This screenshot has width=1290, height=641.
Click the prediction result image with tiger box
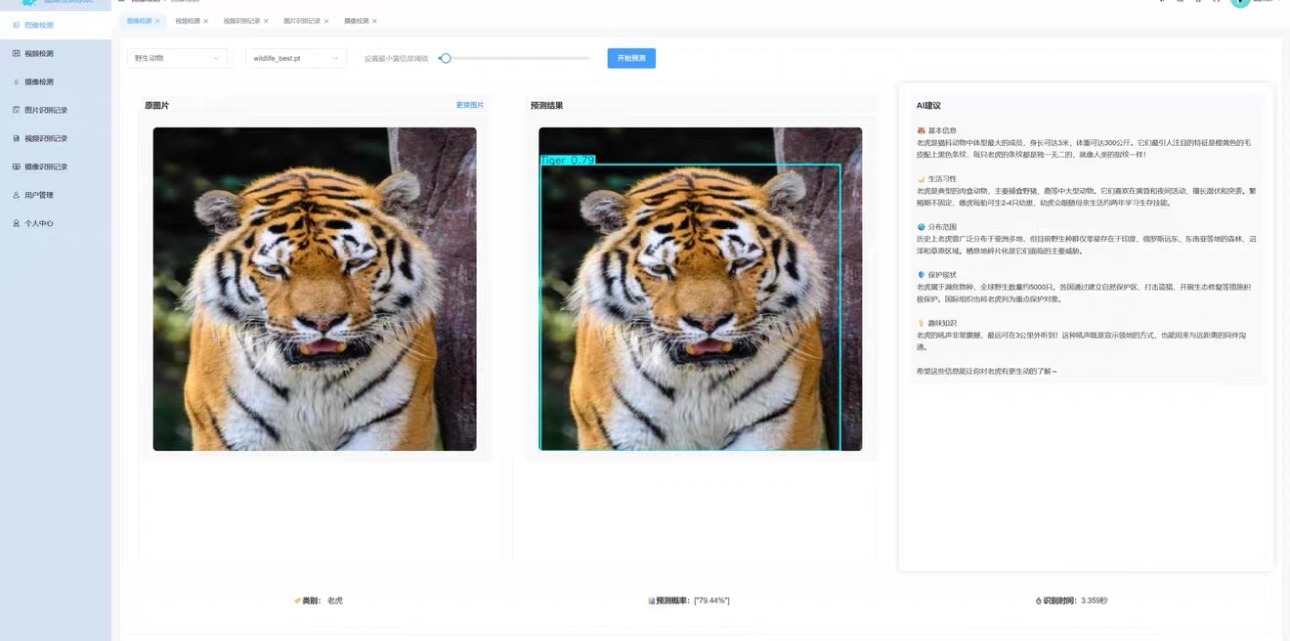pos(700,289)
